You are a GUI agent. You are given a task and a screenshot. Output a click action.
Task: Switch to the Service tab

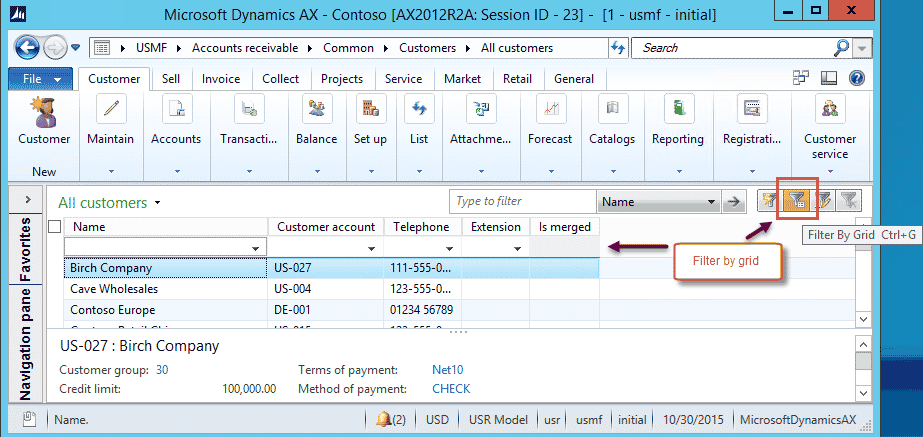click(403, 79)
